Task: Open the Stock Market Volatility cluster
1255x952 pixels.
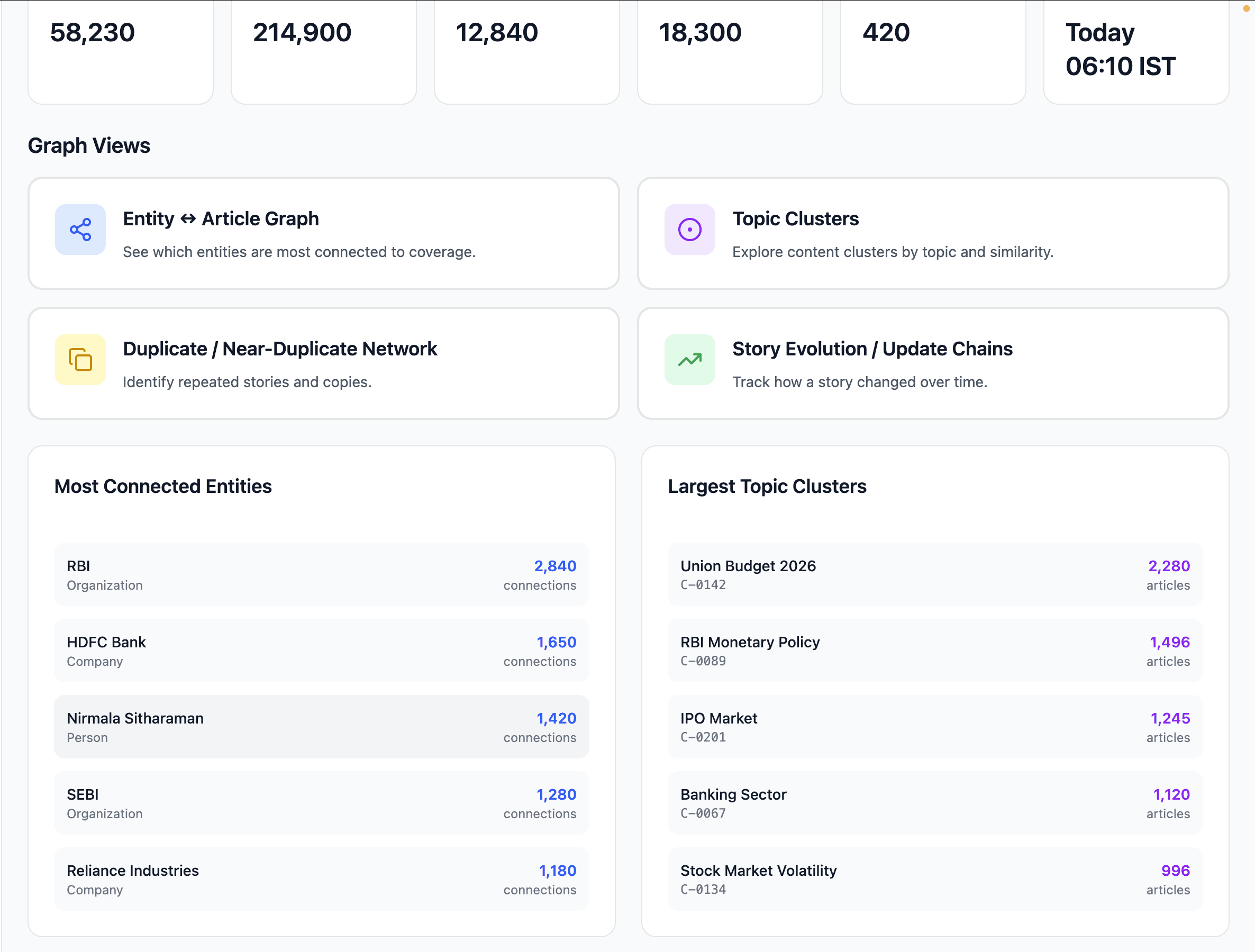Action: [x=934, y=879]
